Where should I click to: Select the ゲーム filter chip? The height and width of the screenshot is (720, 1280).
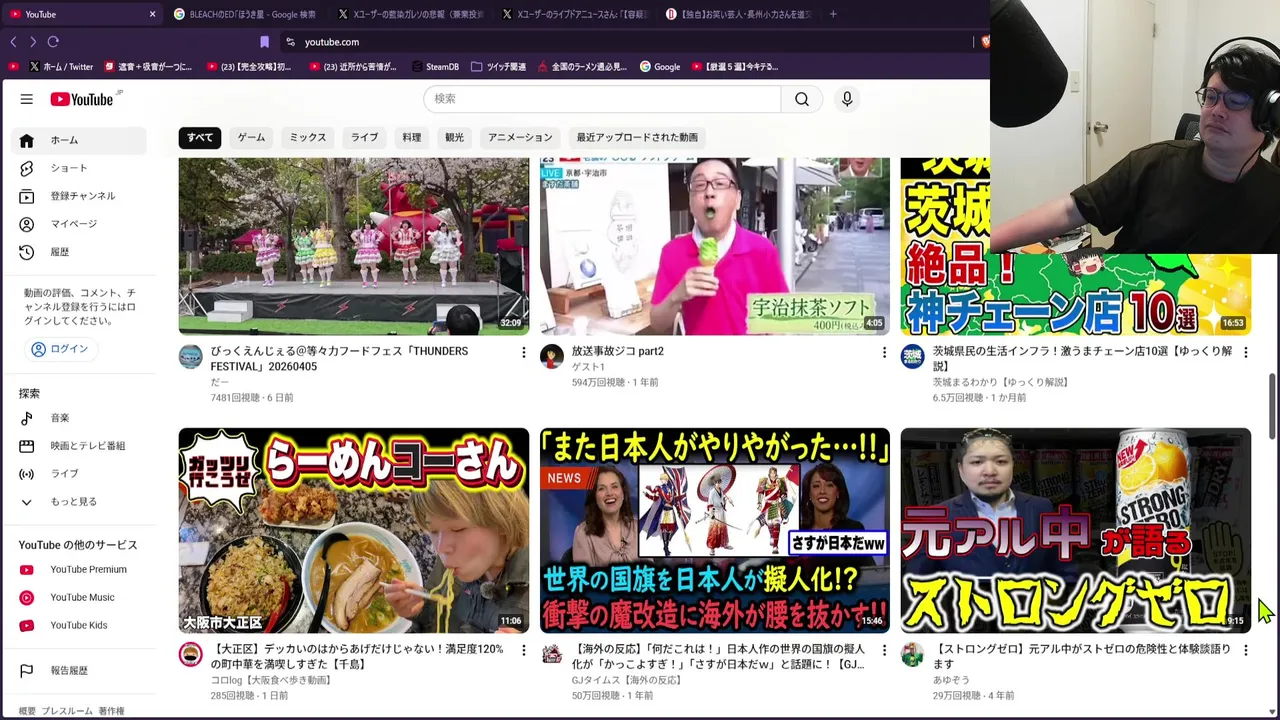(251, 137)
